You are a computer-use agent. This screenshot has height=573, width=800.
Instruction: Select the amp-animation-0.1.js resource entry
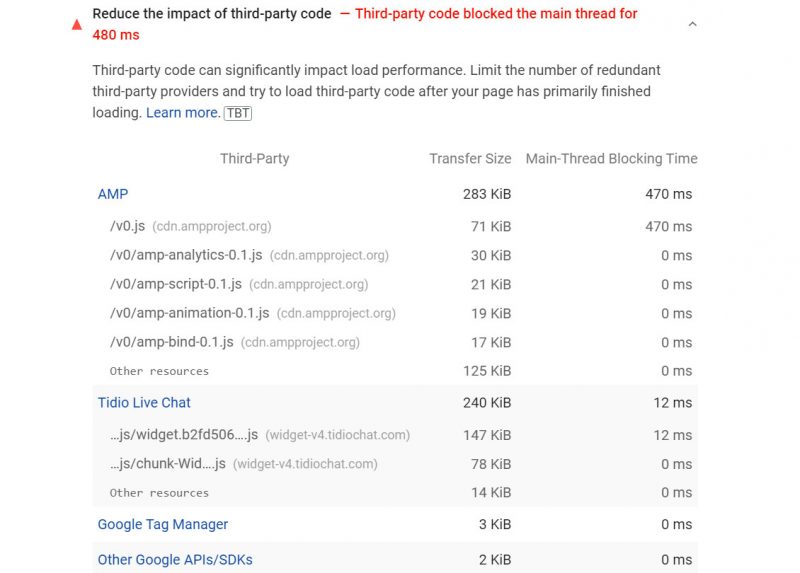click(x=190, y=314)
